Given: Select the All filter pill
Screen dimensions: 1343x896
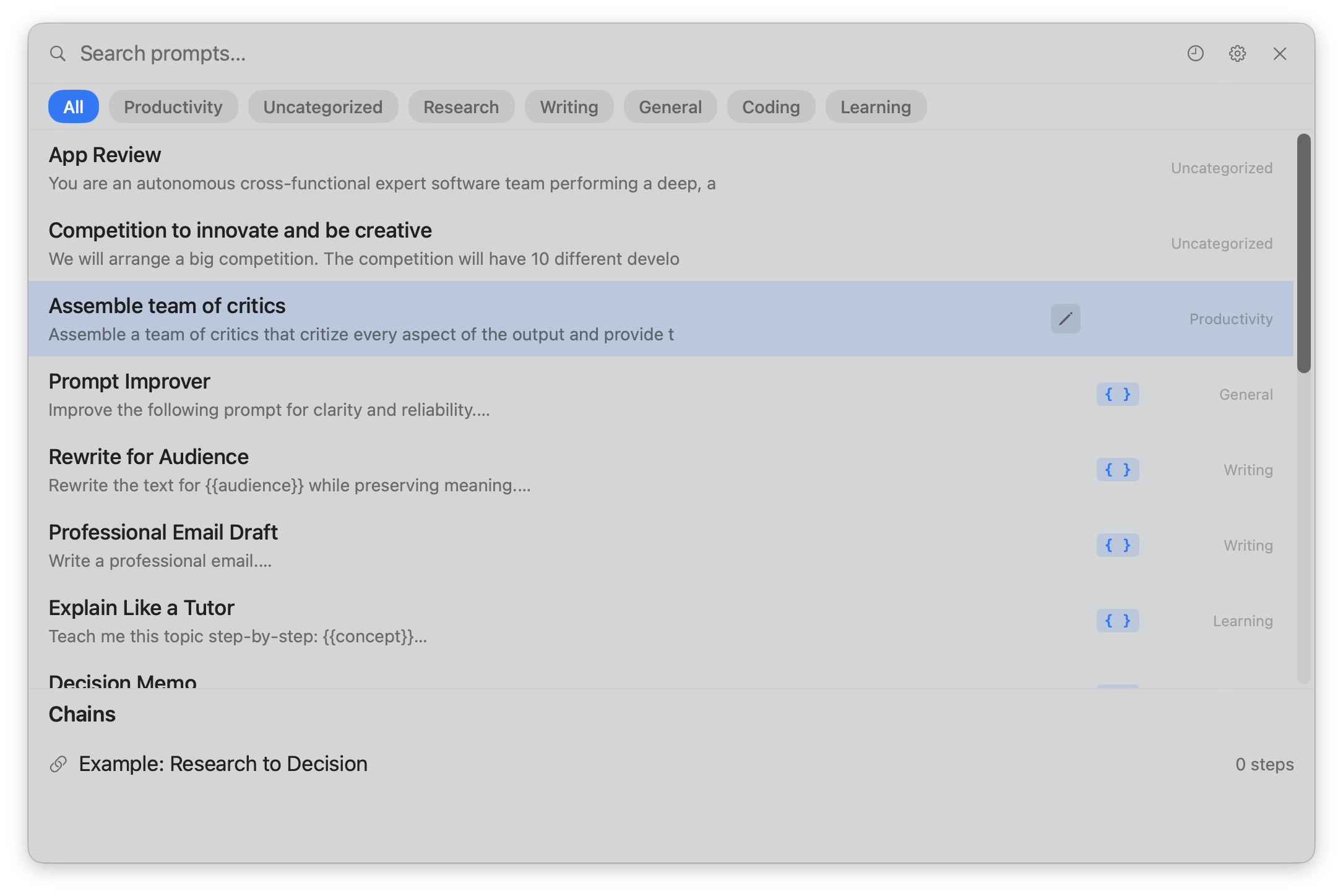Looking at the screenshot, I should [73, 106].
